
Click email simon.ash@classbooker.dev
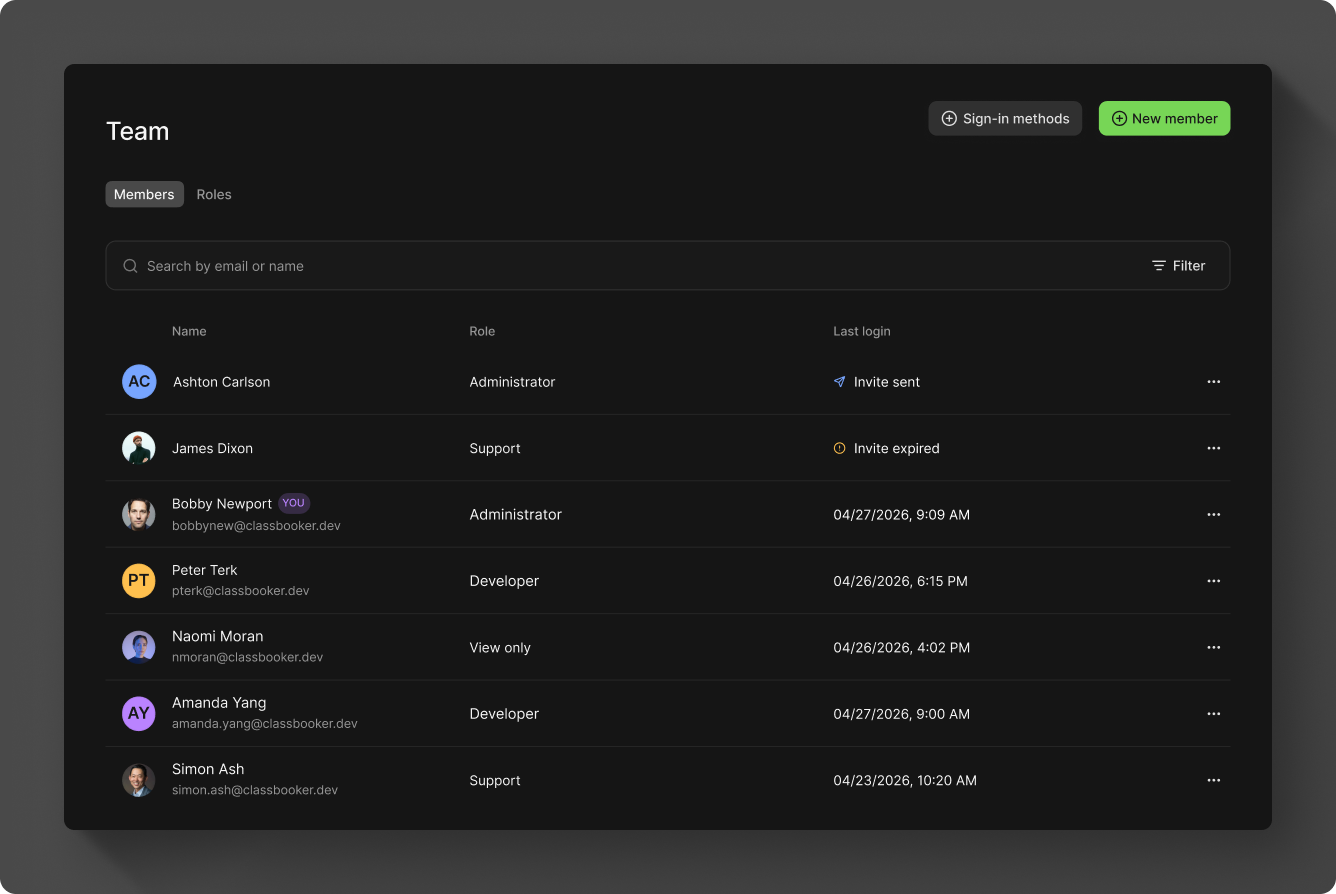[255, 790]
